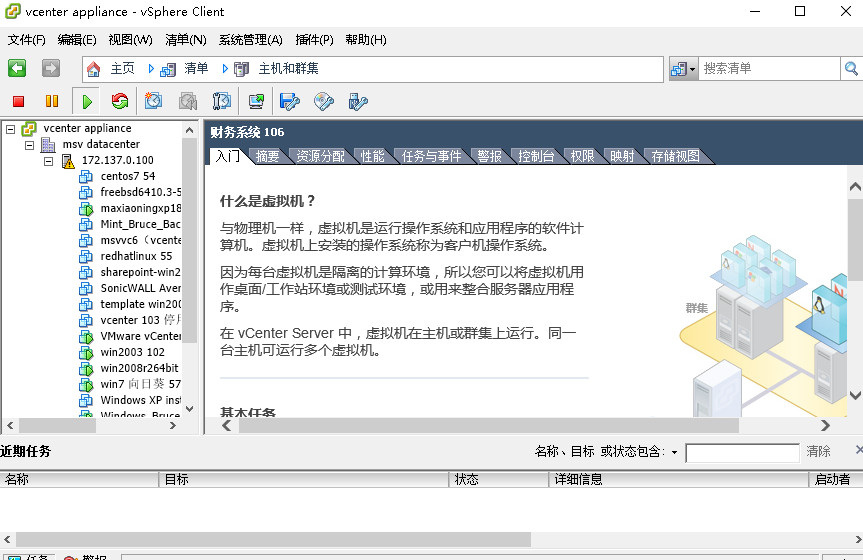Click the hosts and clusters breadcrumb icon

(x=242, y=69)
